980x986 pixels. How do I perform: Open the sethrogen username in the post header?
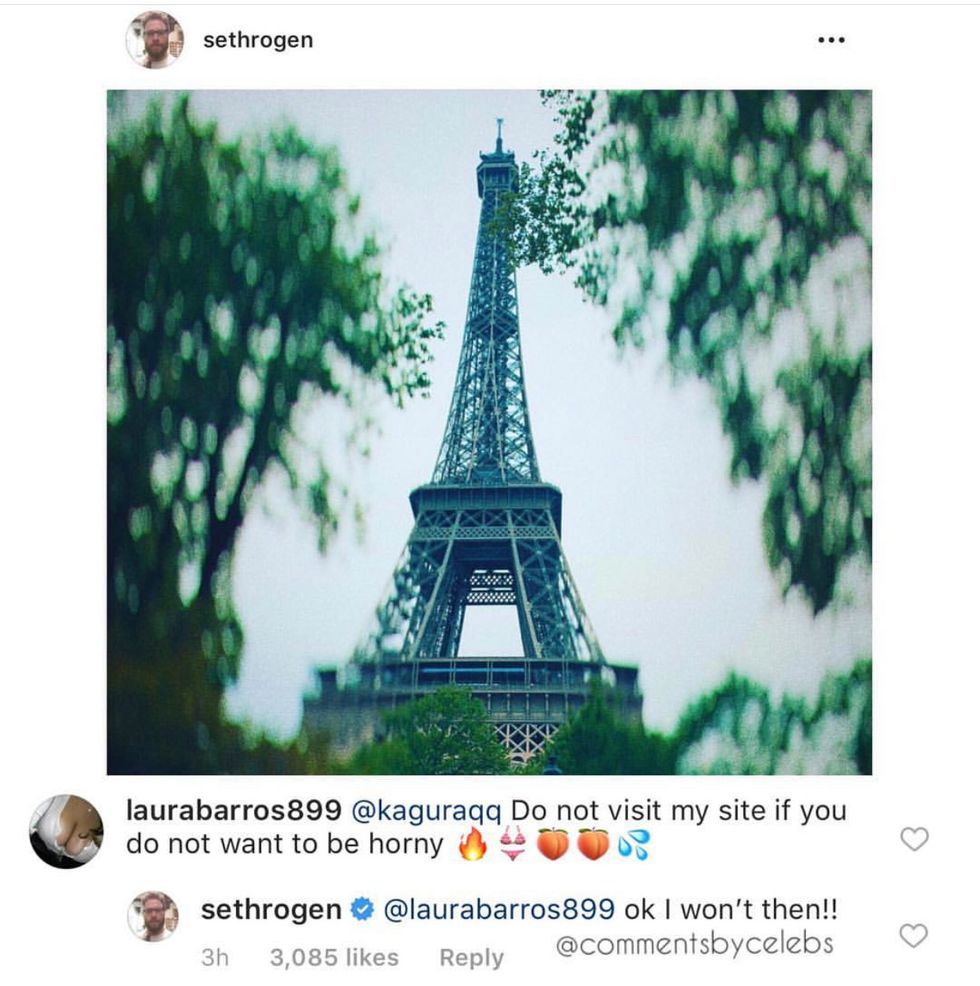coord(258,40)
